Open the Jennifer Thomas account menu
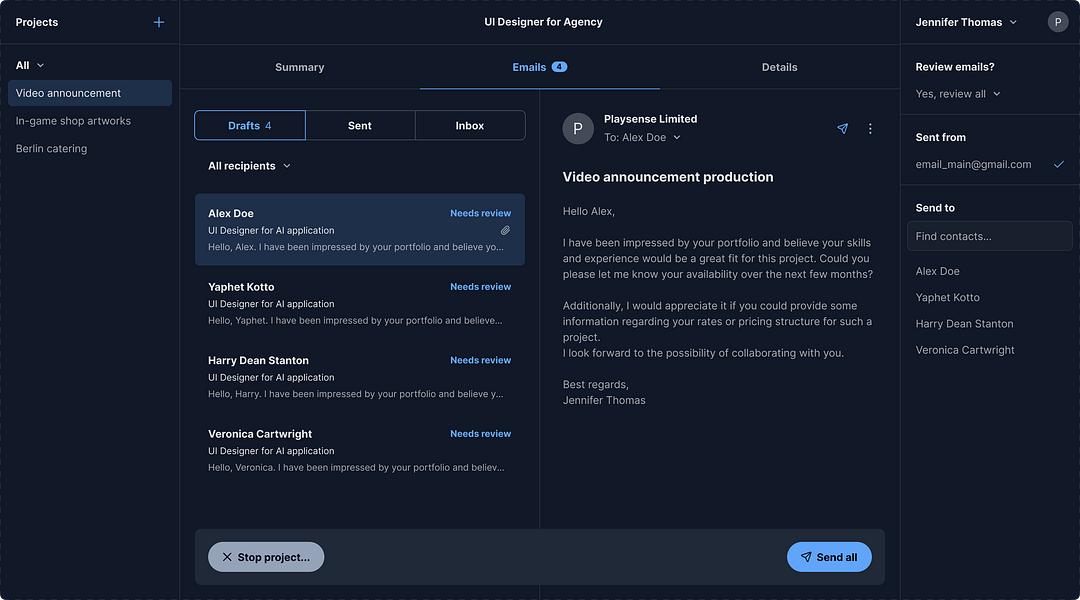Image resolution: width=1080 pixels, height=600 pixels. click(x=966, y=22)
